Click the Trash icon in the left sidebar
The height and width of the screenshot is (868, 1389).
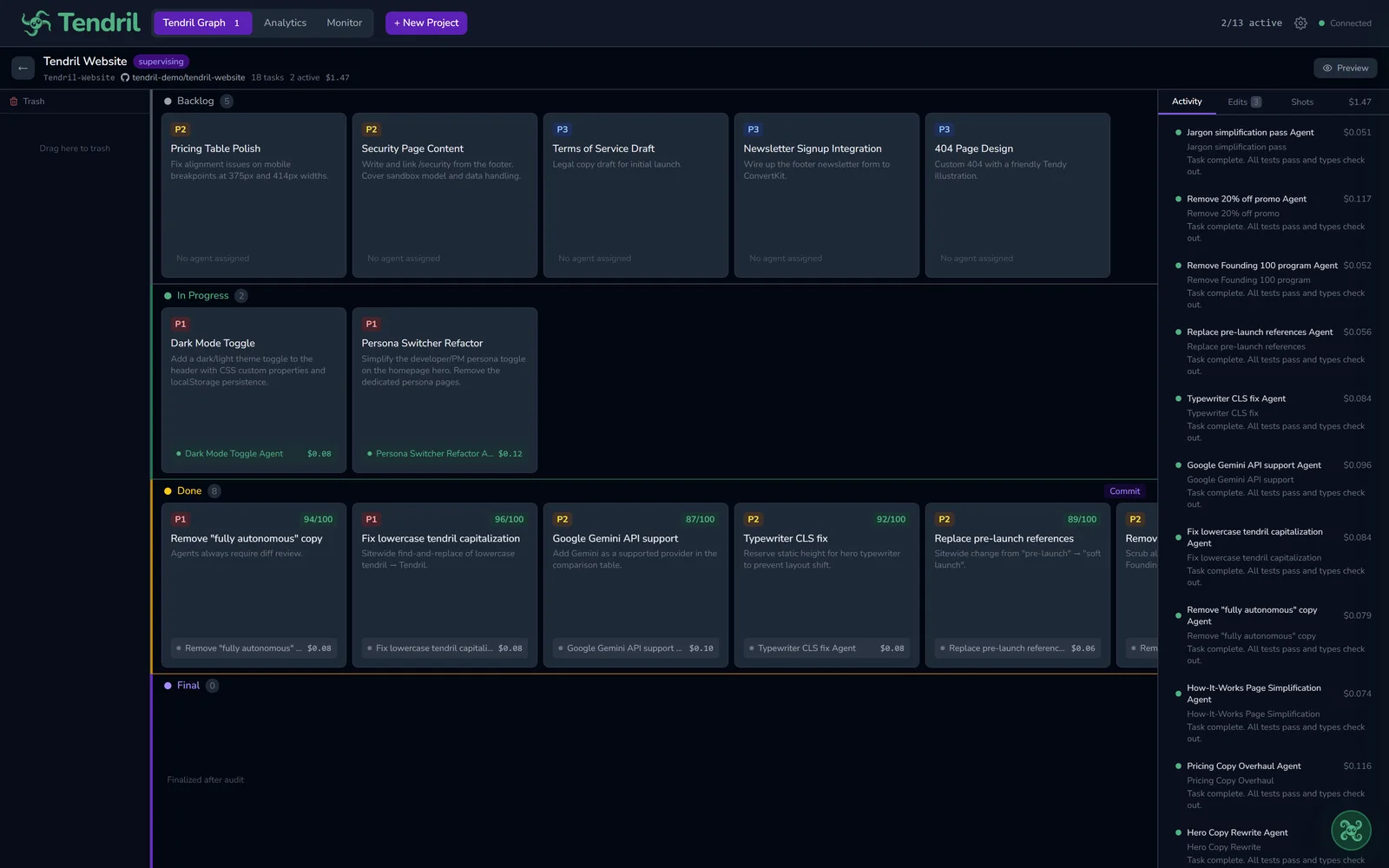[x=15, y=101]
